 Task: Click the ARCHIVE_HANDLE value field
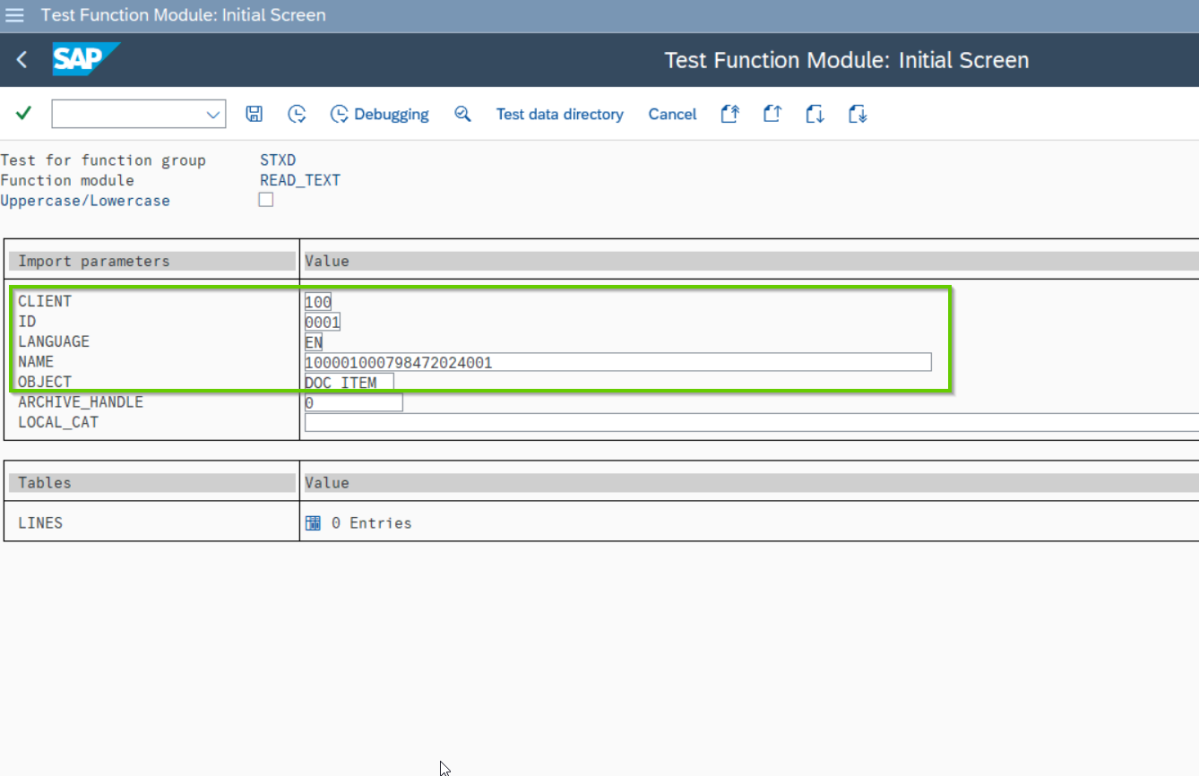(353, 402)
